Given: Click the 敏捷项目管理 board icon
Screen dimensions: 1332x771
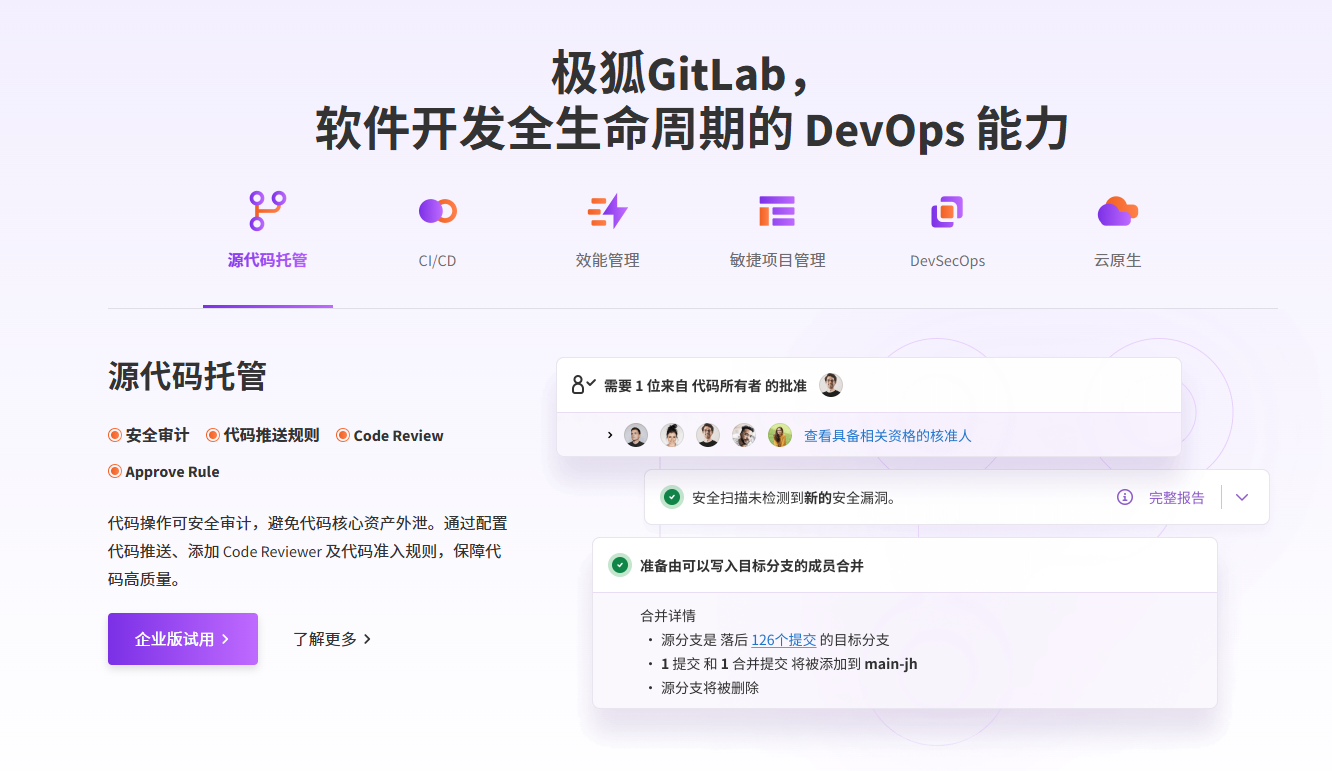Looking at the screenshot, I should [777, 211].
